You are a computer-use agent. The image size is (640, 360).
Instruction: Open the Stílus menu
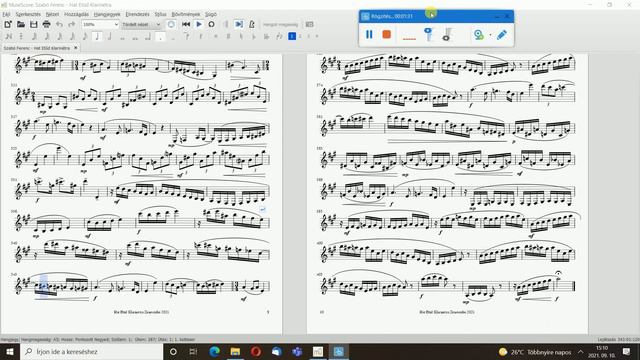[x=160, y=14]
